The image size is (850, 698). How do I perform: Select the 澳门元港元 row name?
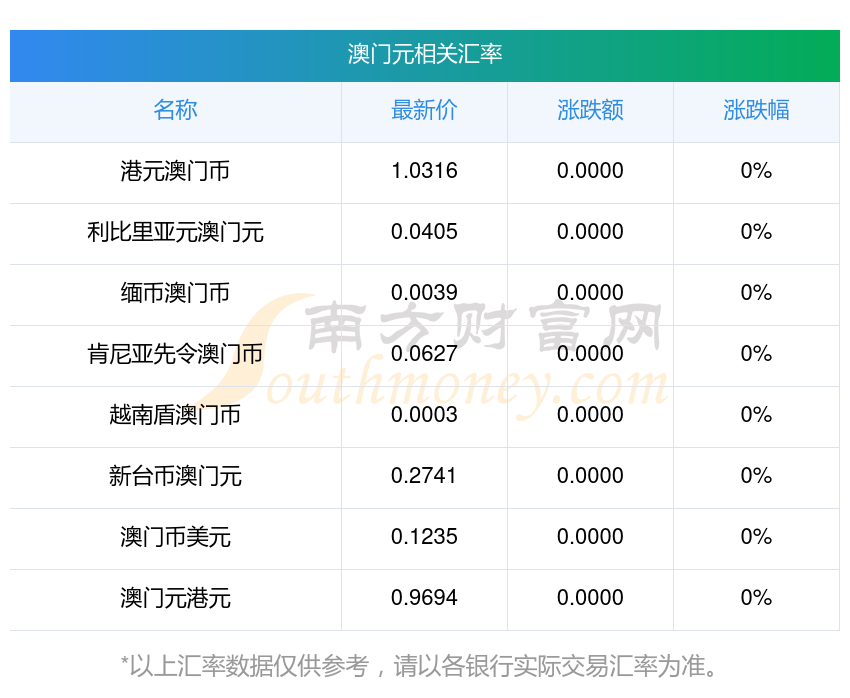pos(175,598)
